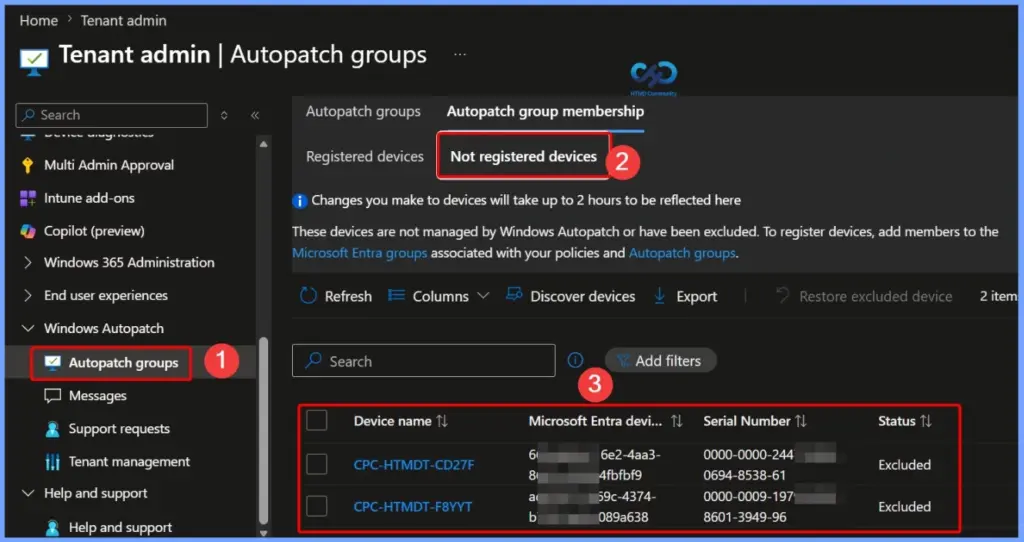The height and width of the screenshot is (542, 1024).
Task: Click the sidebar scroll up arrow
Action: [x=263, y=144]
